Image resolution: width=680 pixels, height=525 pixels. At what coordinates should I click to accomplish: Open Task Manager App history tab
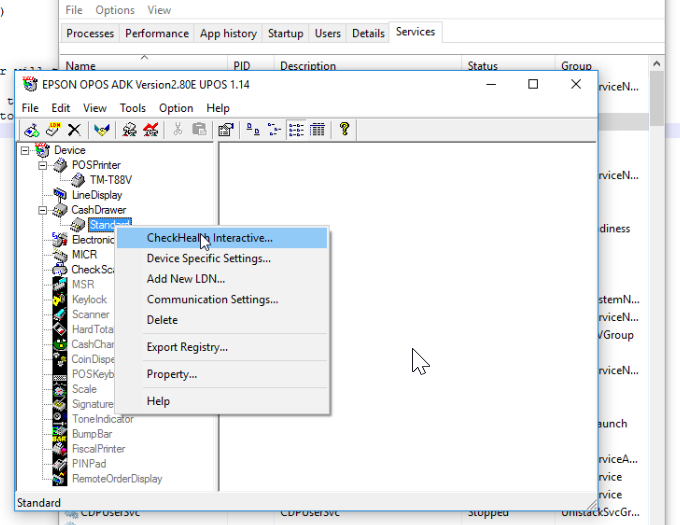tap(228, 33)
